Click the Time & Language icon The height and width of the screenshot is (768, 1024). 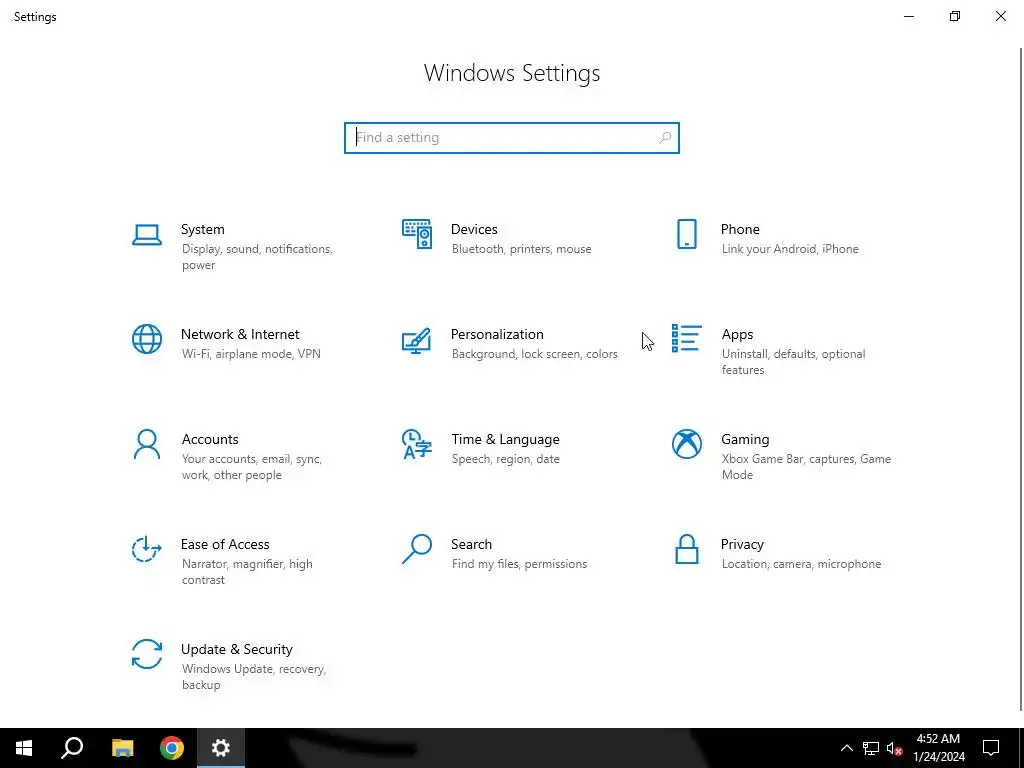pos(417,444)
